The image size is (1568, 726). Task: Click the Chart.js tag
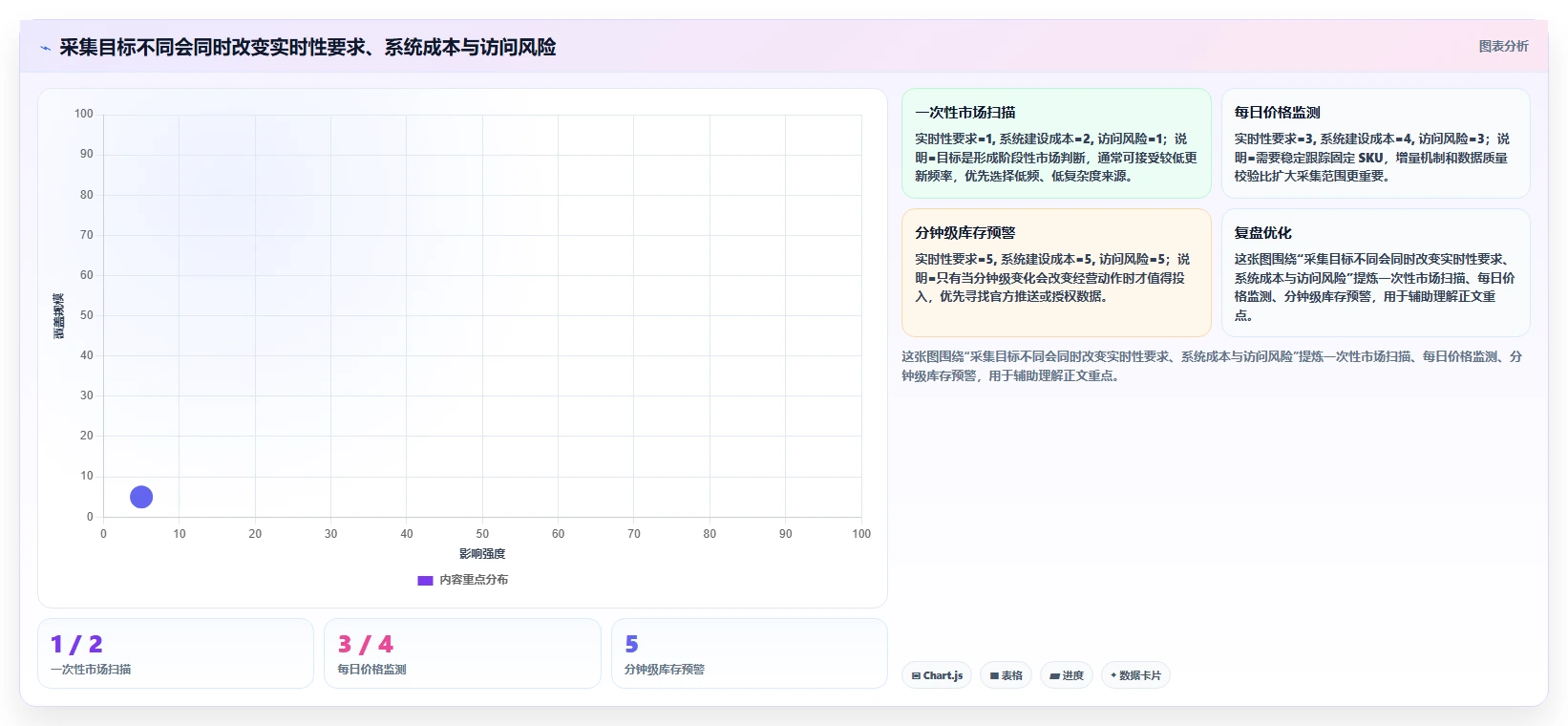tap(937, 675)
